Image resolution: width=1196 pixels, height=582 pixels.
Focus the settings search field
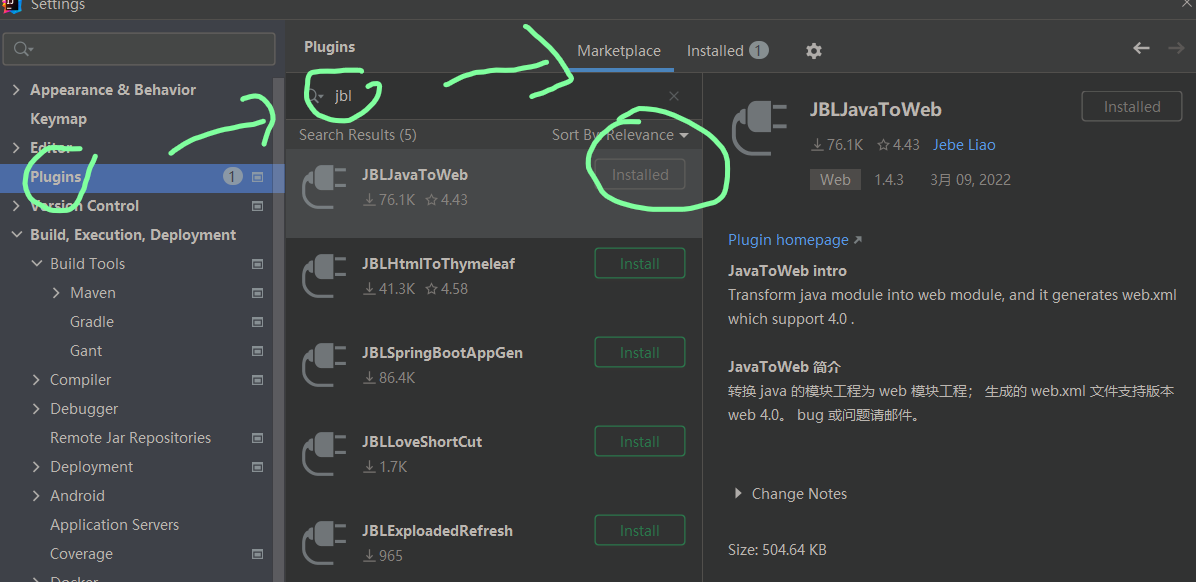(x=140, y=49)
